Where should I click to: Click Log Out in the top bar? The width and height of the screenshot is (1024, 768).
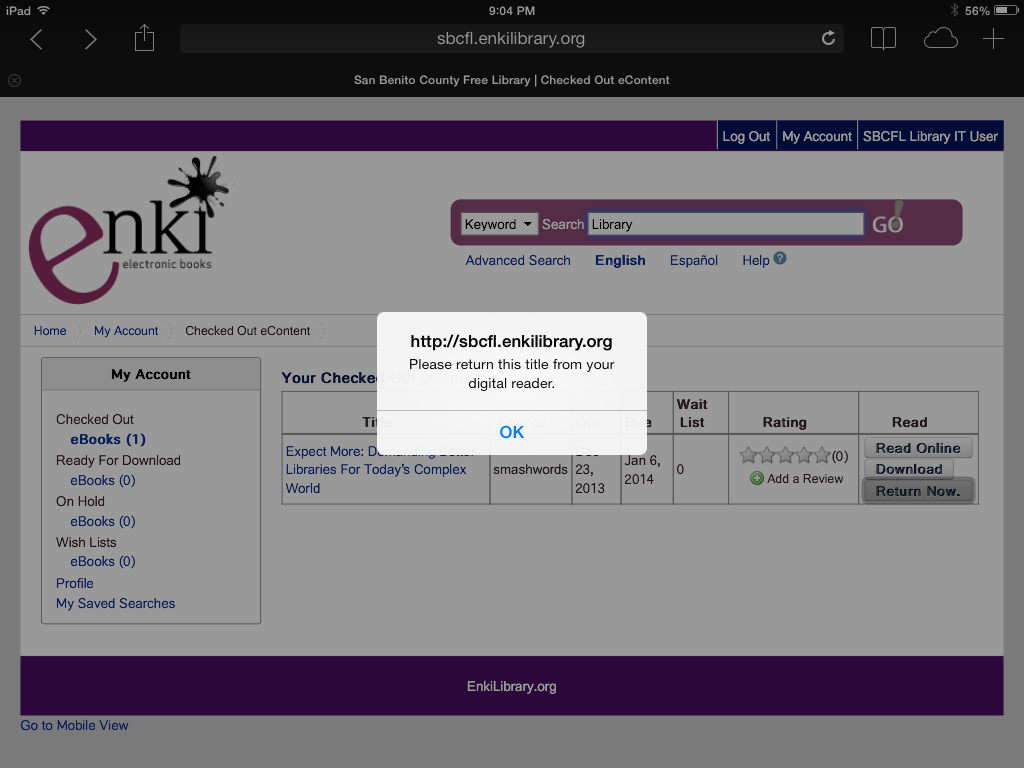(x=746, y=136)
